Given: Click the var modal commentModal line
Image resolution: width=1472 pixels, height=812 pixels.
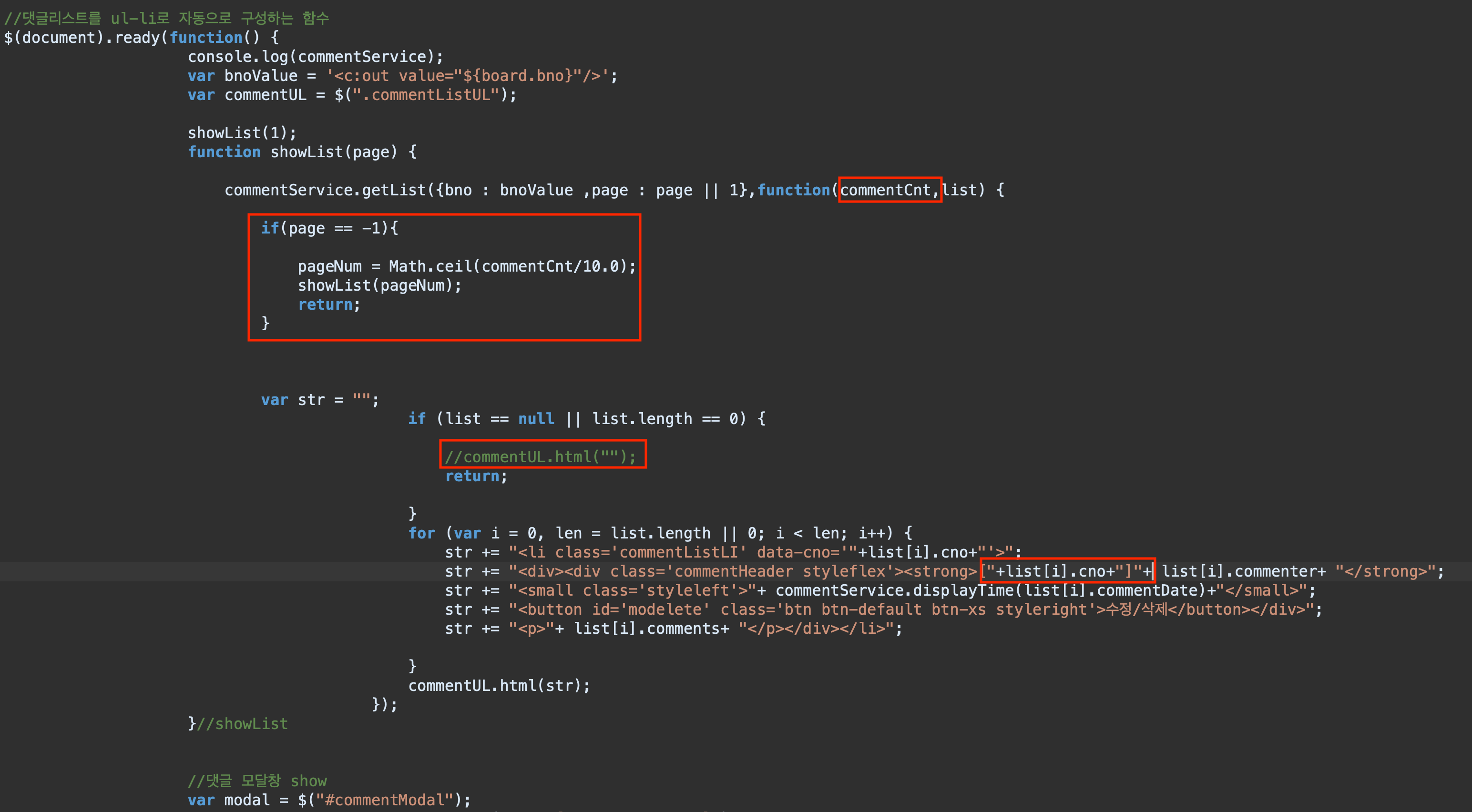Looking at the screenshot, I should (329, 800).
